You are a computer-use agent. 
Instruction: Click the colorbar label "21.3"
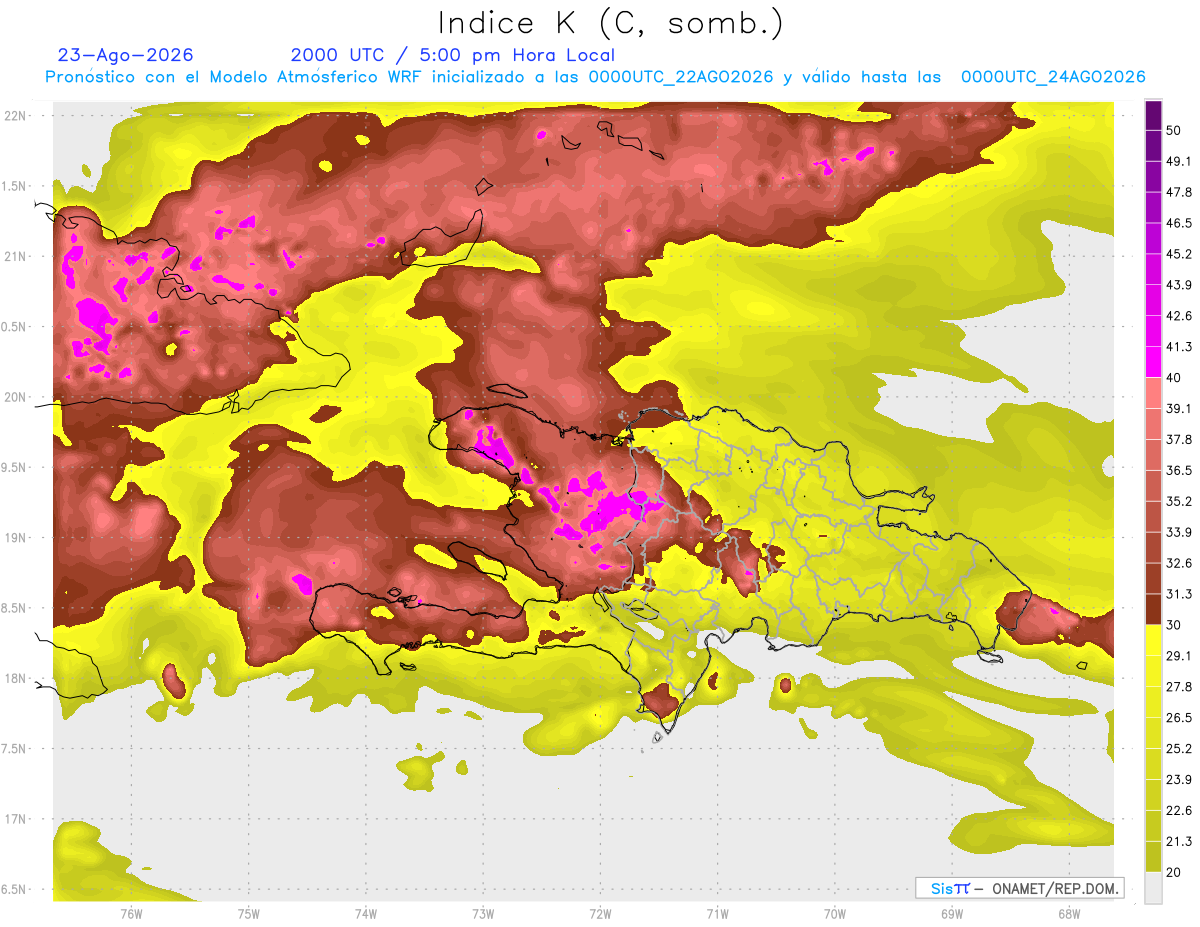tap(1180, 842)
